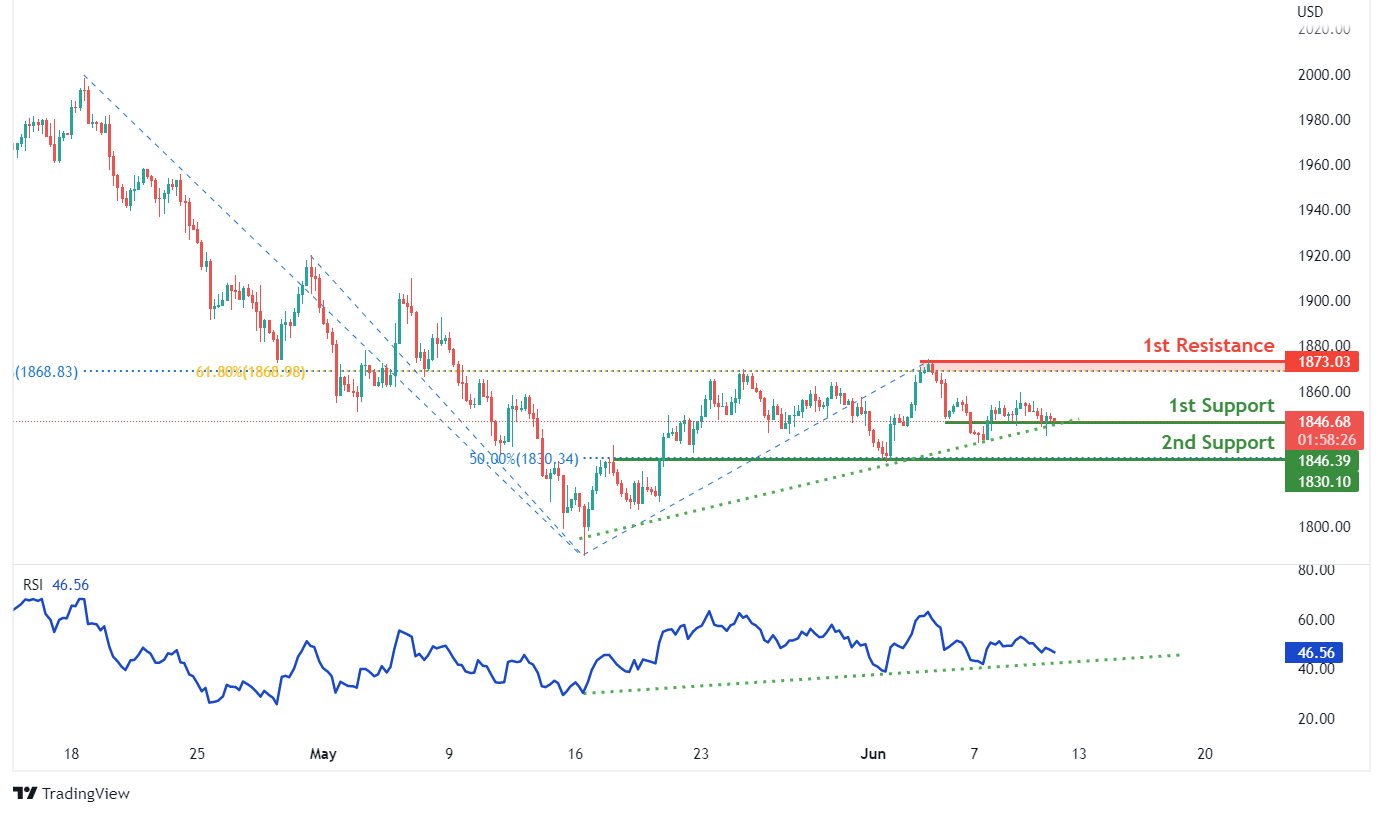
Task: Select the current price tag 1846.68
Action: tap(1322, 422)
